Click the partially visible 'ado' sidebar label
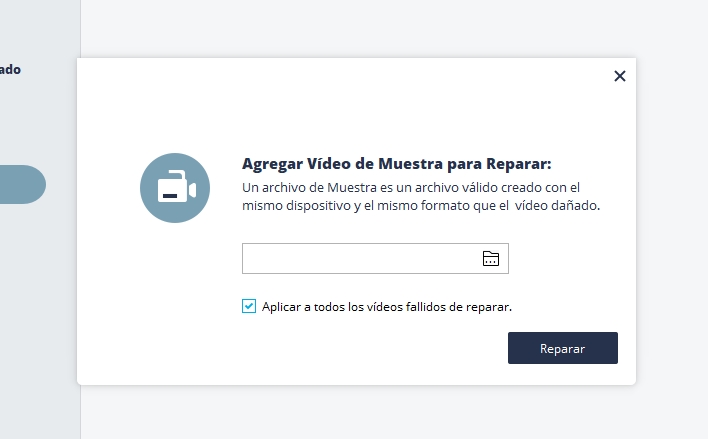This screenshot has width=708, height=439. 11,70
